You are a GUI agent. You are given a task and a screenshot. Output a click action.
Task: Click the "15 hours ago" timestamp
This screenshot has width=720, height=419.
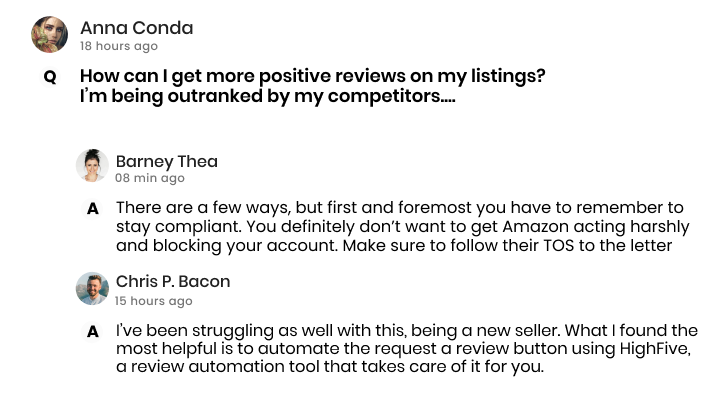153,300
